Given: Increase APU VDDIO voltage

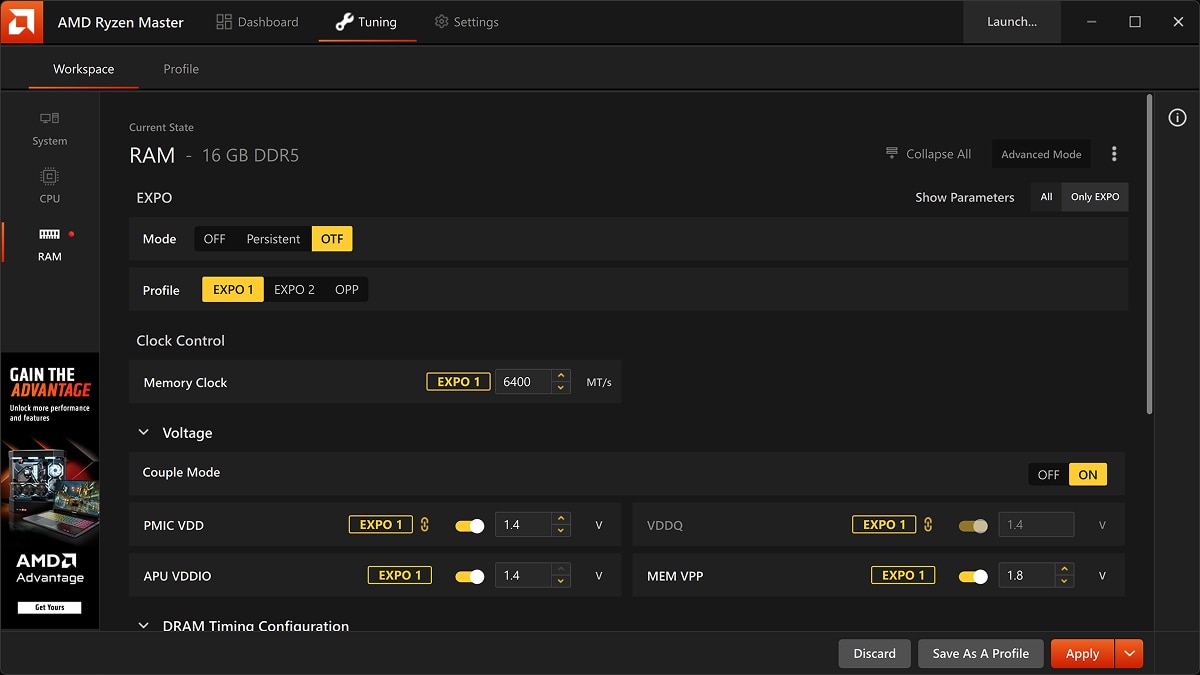Looking at the screenshot, I should (x=561, y=570).
